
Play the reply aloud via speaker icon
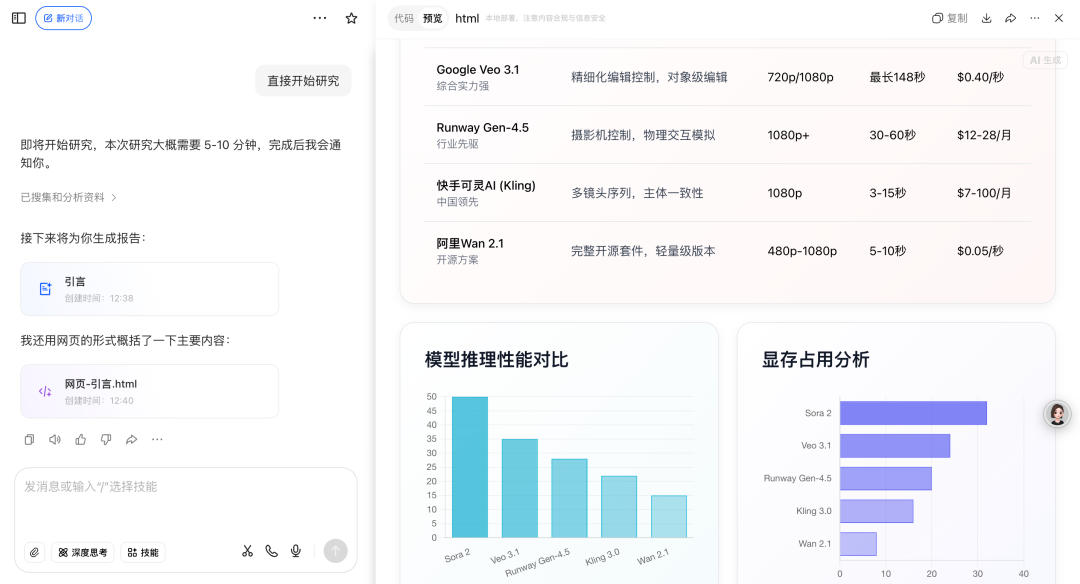click(55, 439)
